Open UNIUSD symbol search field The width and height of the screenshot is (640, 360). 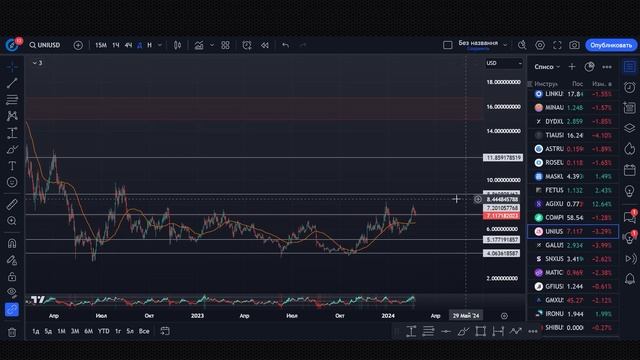point(45,45)
